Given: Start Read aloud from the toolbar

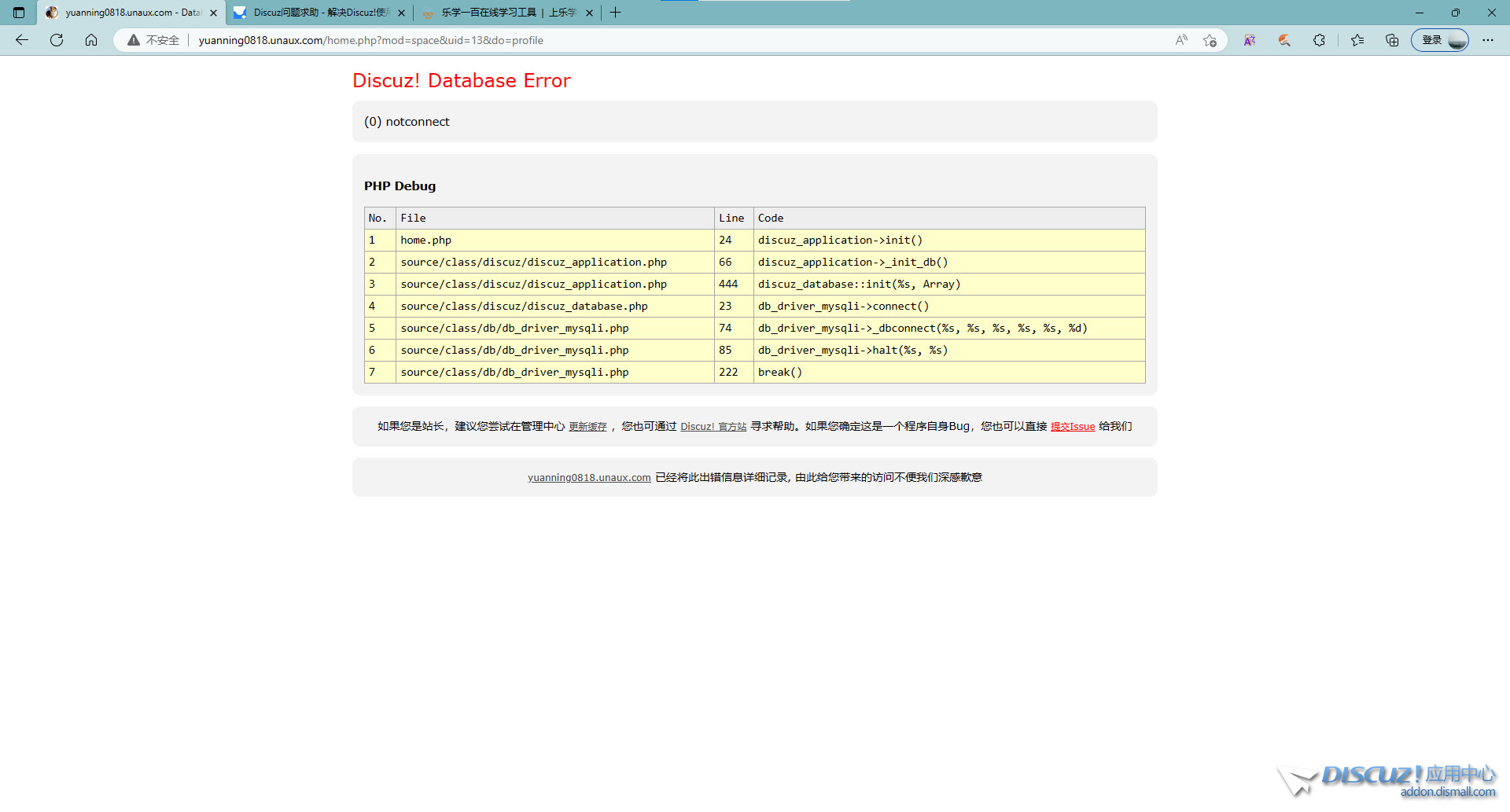Looking at the screenshot, I should [1181, 40].
